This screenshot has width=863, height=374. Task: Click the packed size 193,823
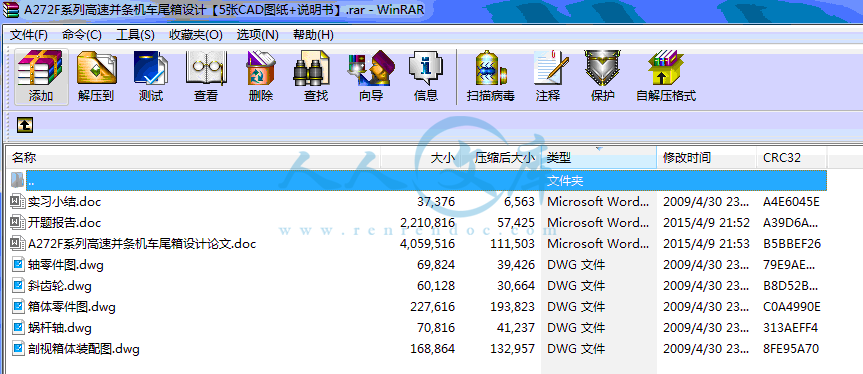tap(511, 306)
